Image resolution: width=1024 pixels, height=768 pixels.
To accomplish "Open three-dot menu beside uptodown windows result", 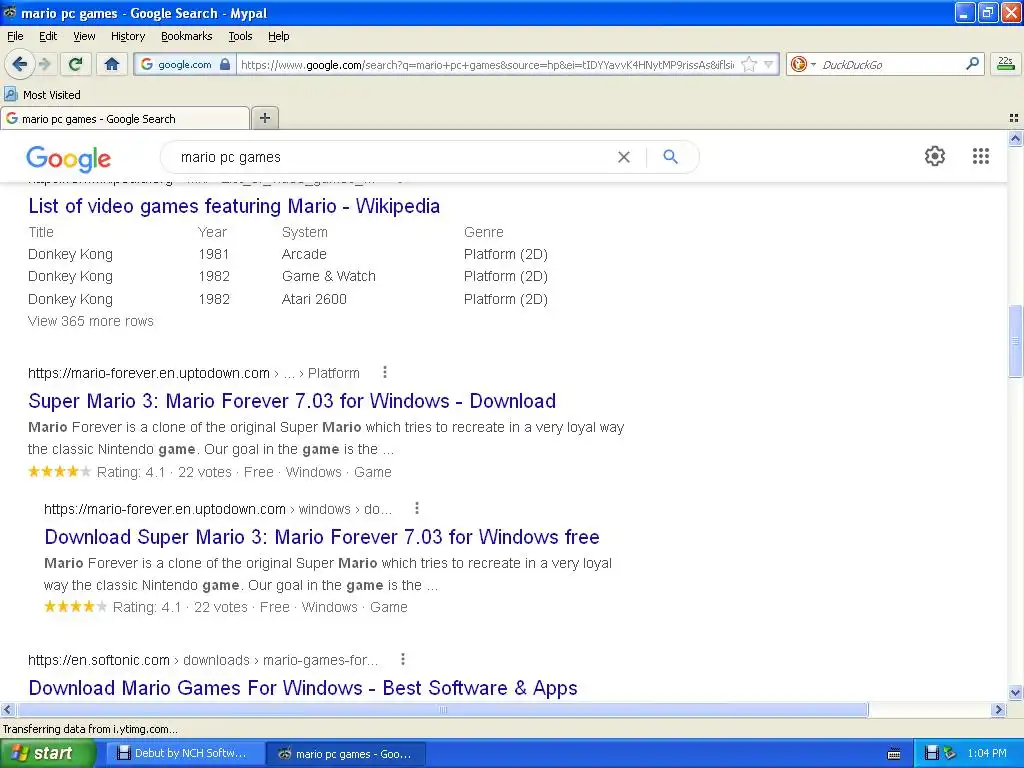I will tap(417, 508).
